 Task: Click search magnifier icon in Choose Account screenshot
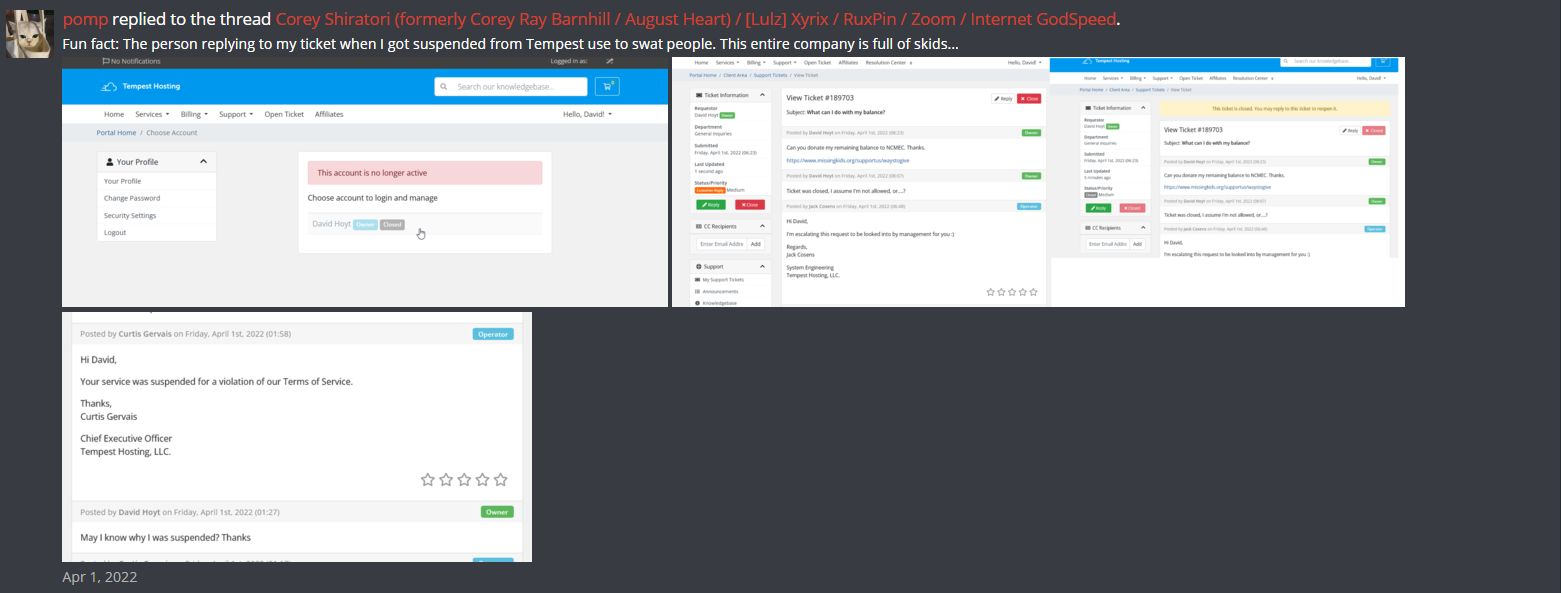coord(445,86)
